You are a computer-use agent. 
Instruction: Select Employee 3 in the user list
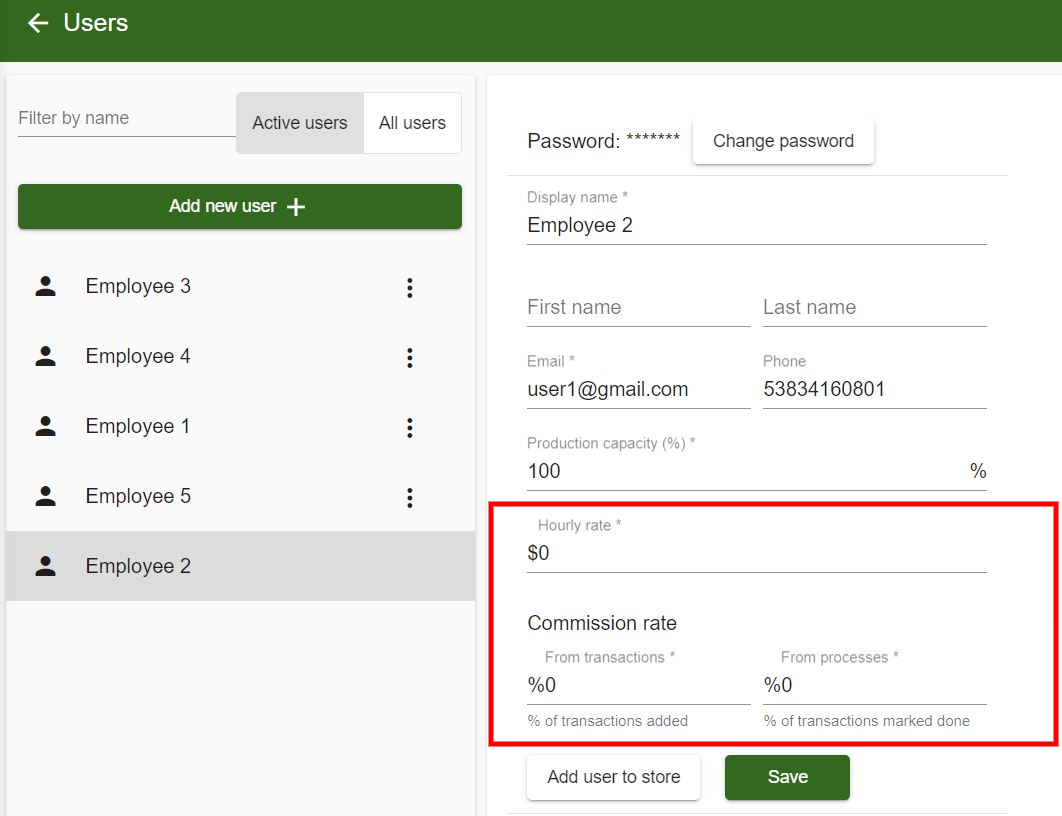[240, 286]
